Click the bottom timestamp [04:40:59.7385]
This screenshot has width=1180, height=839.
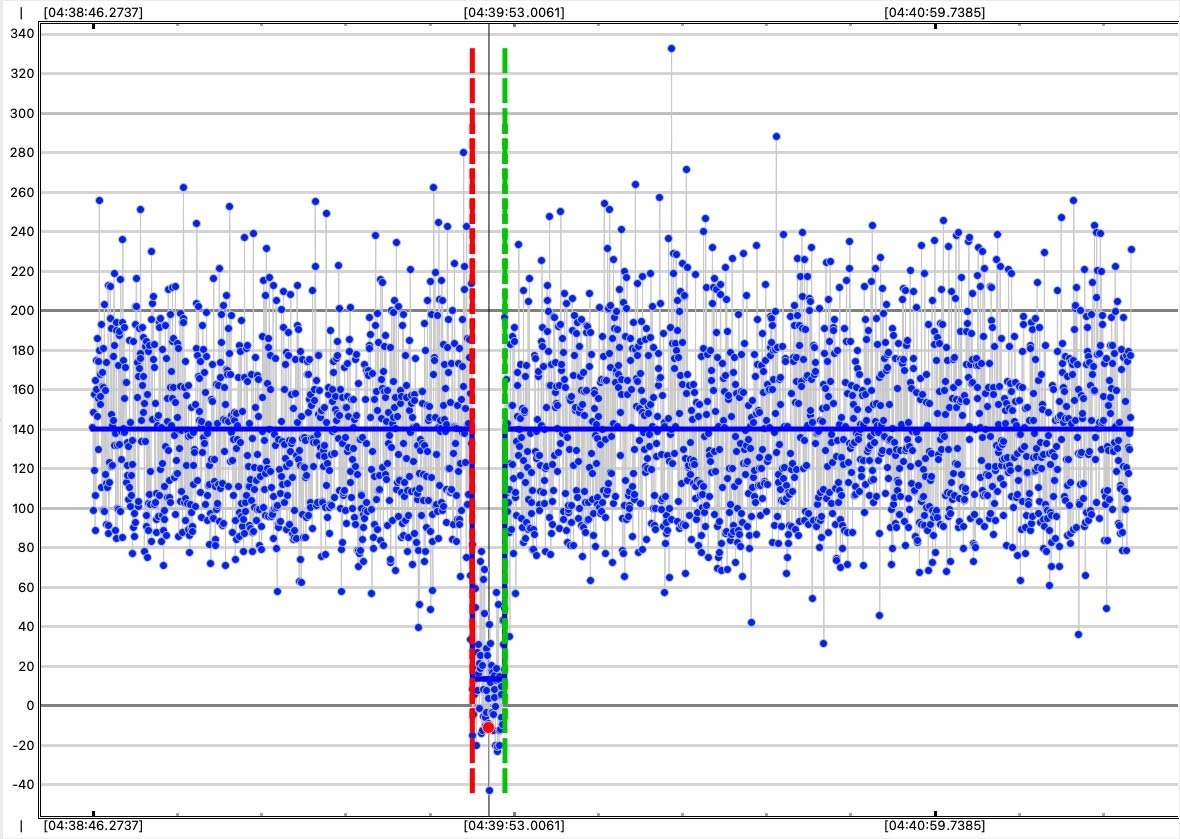tap(934, 825)
